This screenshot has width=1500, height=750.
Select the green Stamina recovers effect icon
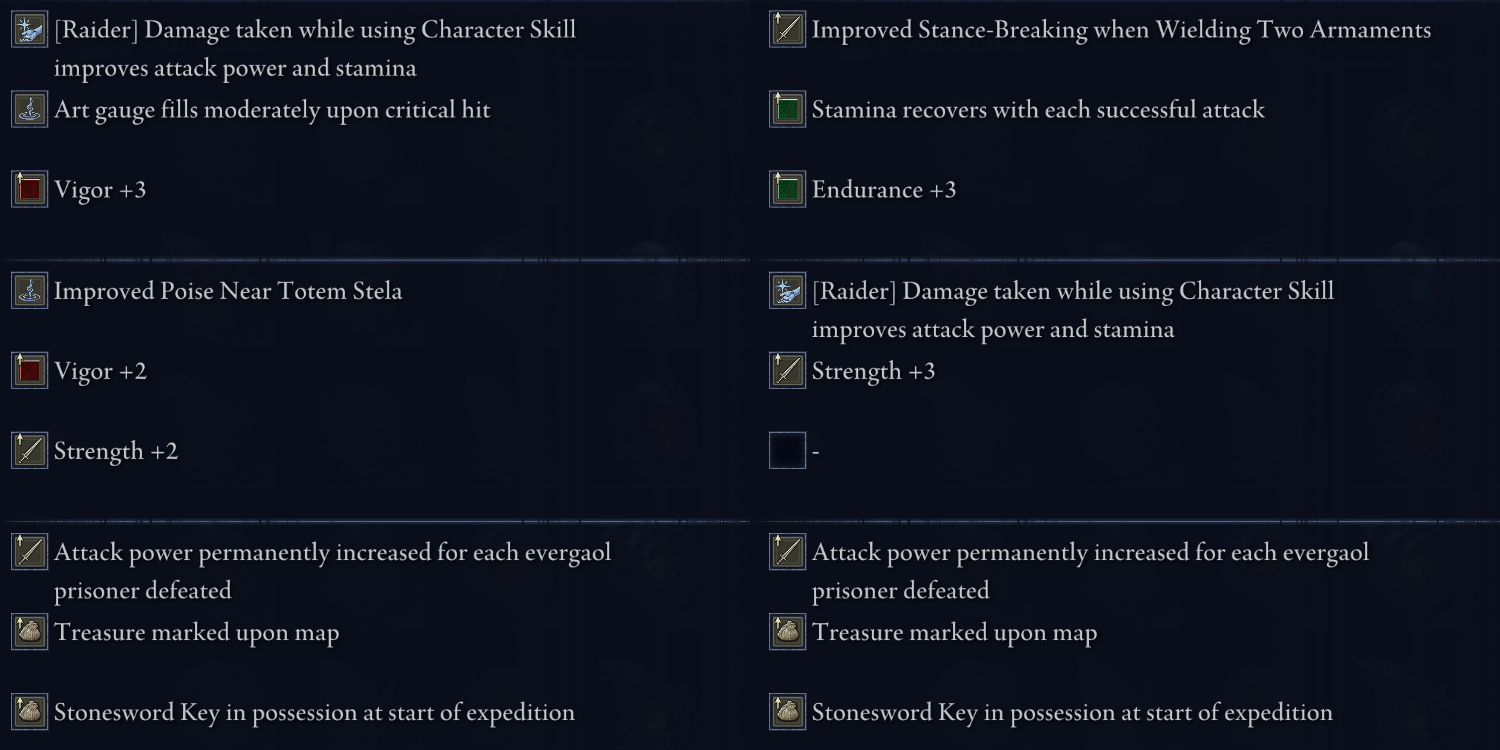[787, 109]
